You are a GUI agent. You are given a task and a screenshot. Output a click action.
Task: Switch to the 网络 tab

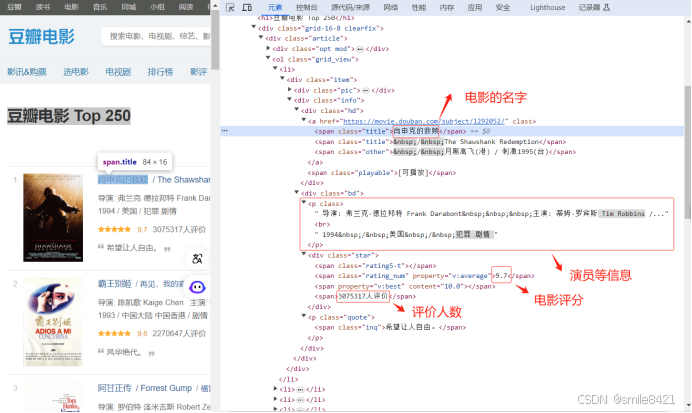(391, 8)
